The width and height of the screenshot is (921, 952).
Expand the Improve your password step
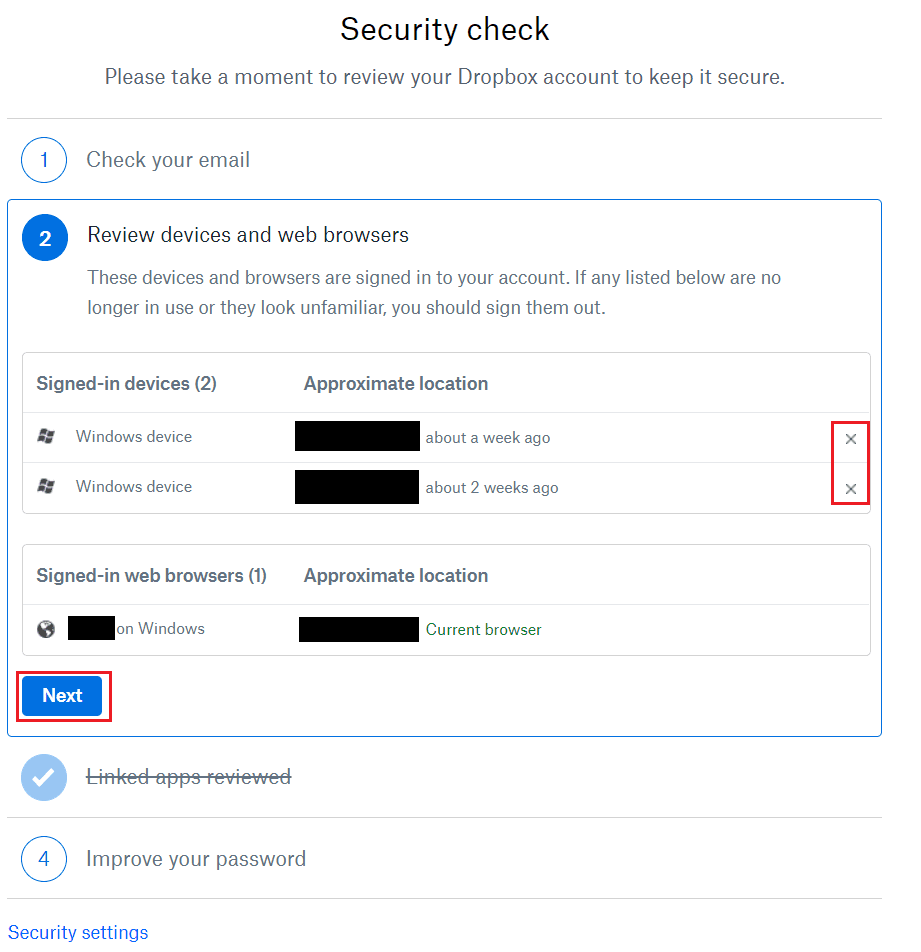[196, 859]
